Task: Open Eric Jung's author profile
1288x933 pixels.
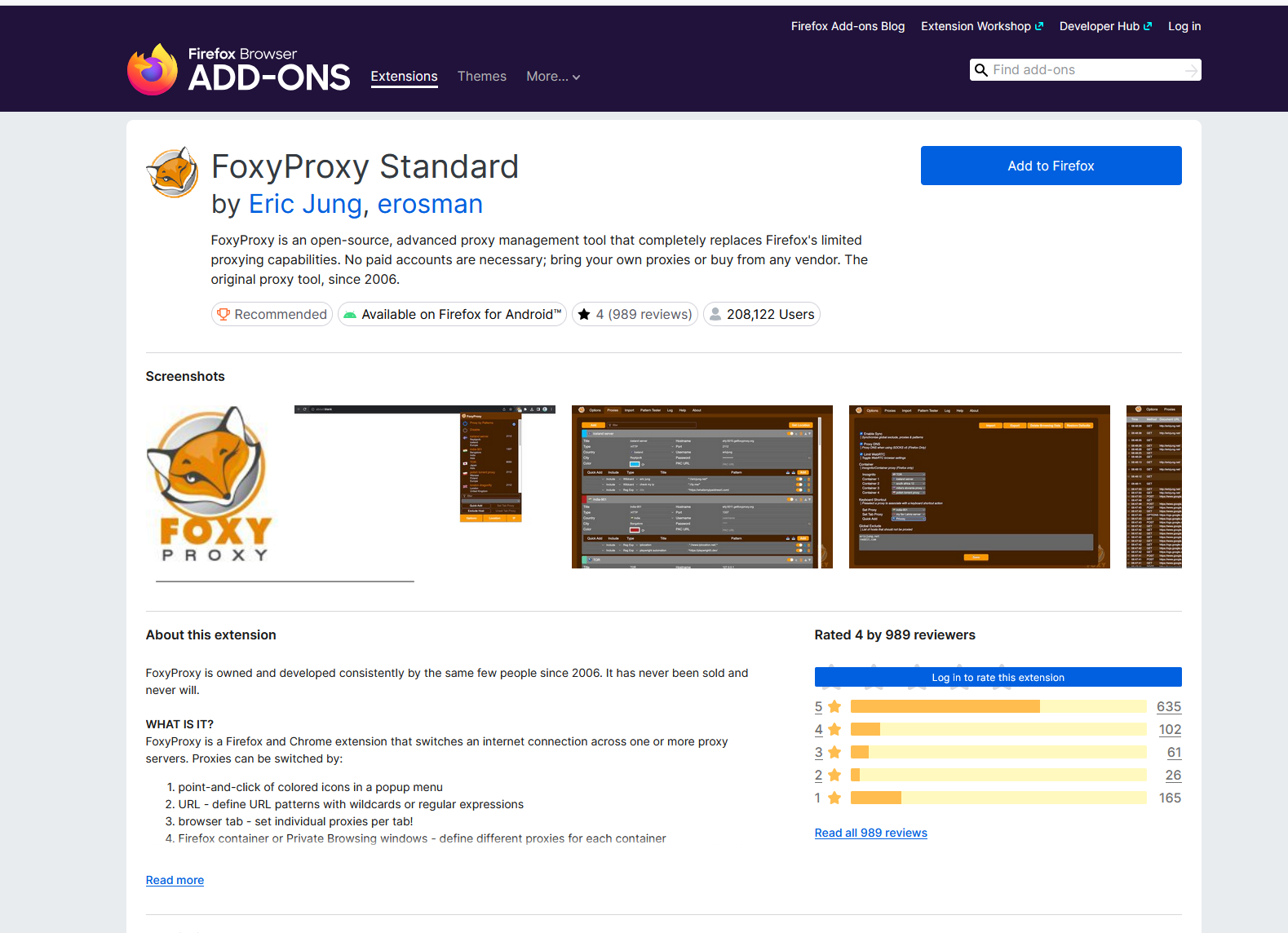Action: click(x=305, y=204)
